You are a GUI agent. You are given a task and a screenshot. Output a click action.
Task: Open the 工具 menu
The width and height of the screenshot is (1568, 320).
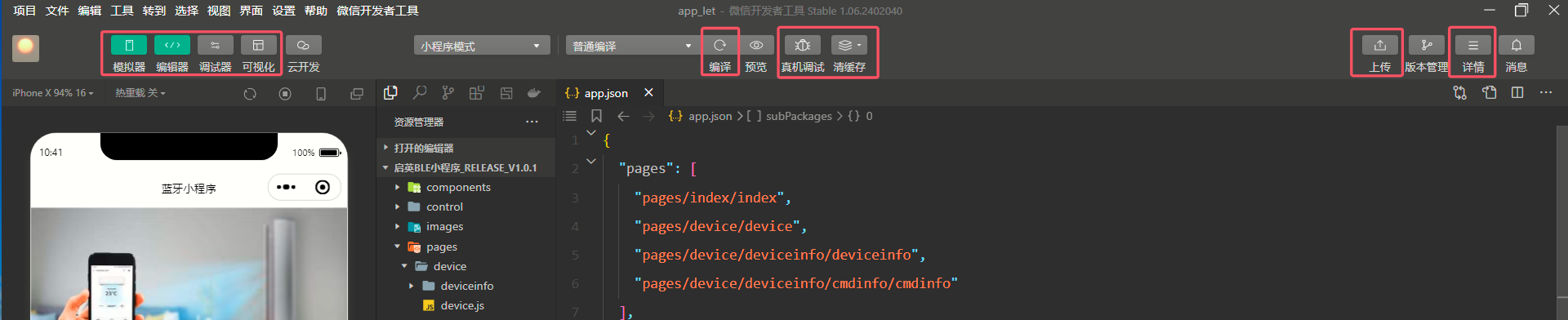click(x=122, y=11)
